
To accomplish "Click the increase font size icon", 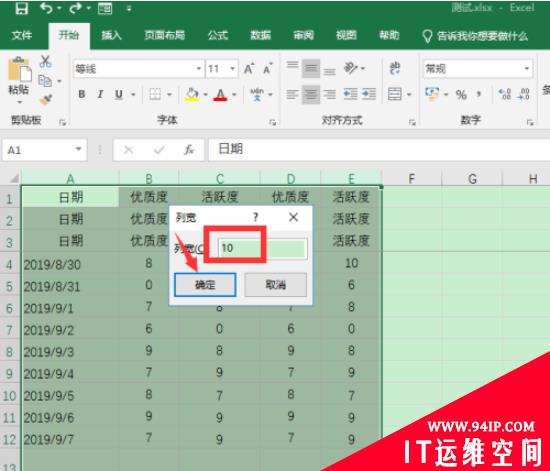I will tap(249, 69).
